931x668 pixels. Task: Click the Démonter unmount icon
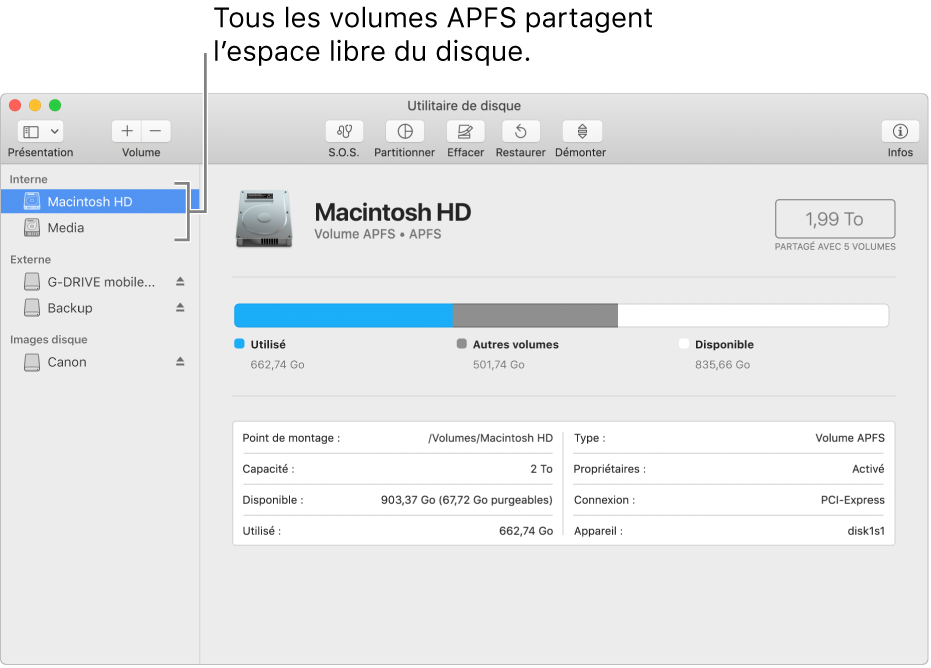[582, 131]
